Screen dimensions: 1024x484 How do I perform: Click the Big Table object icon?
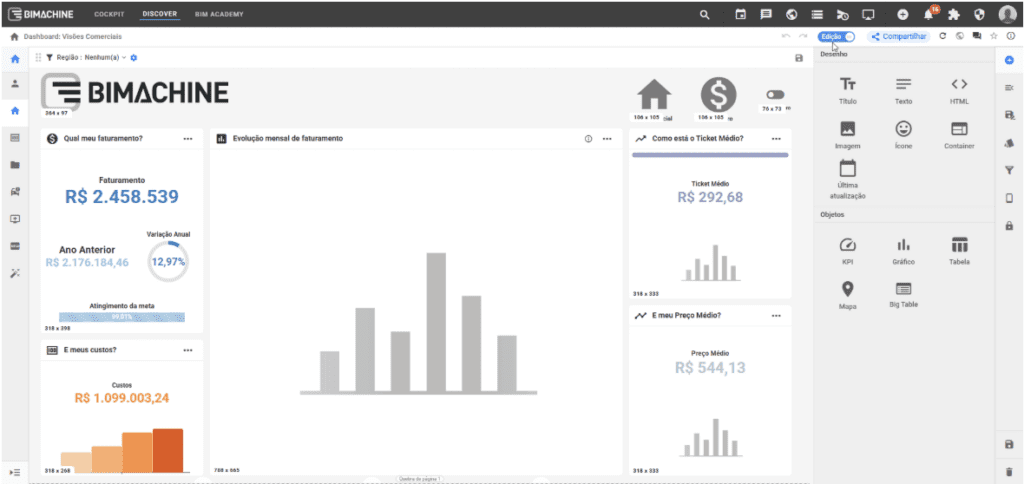coord(903,291)
